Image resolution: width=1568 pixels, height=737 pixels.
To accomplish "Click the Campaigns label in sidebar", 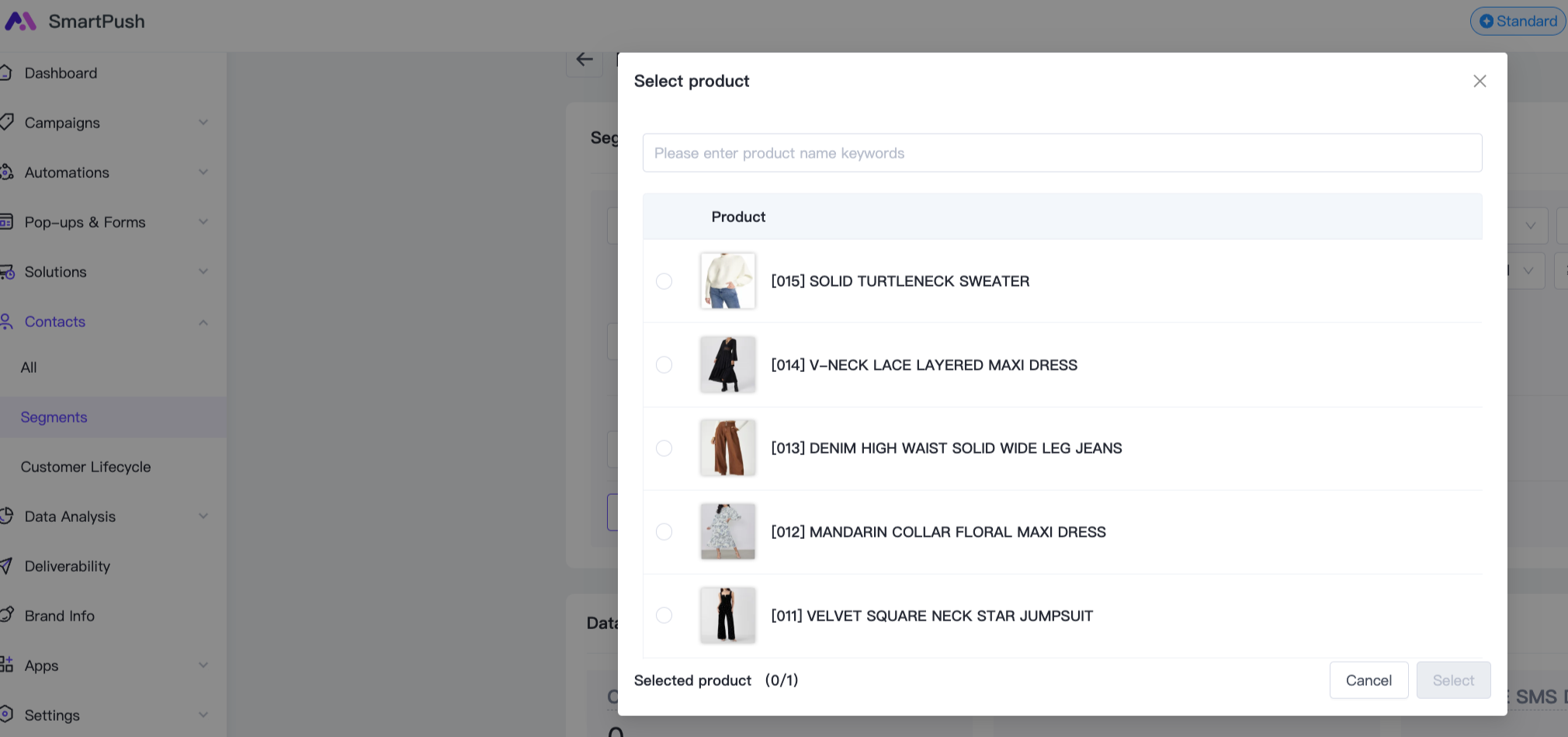I will click(62, 123).
